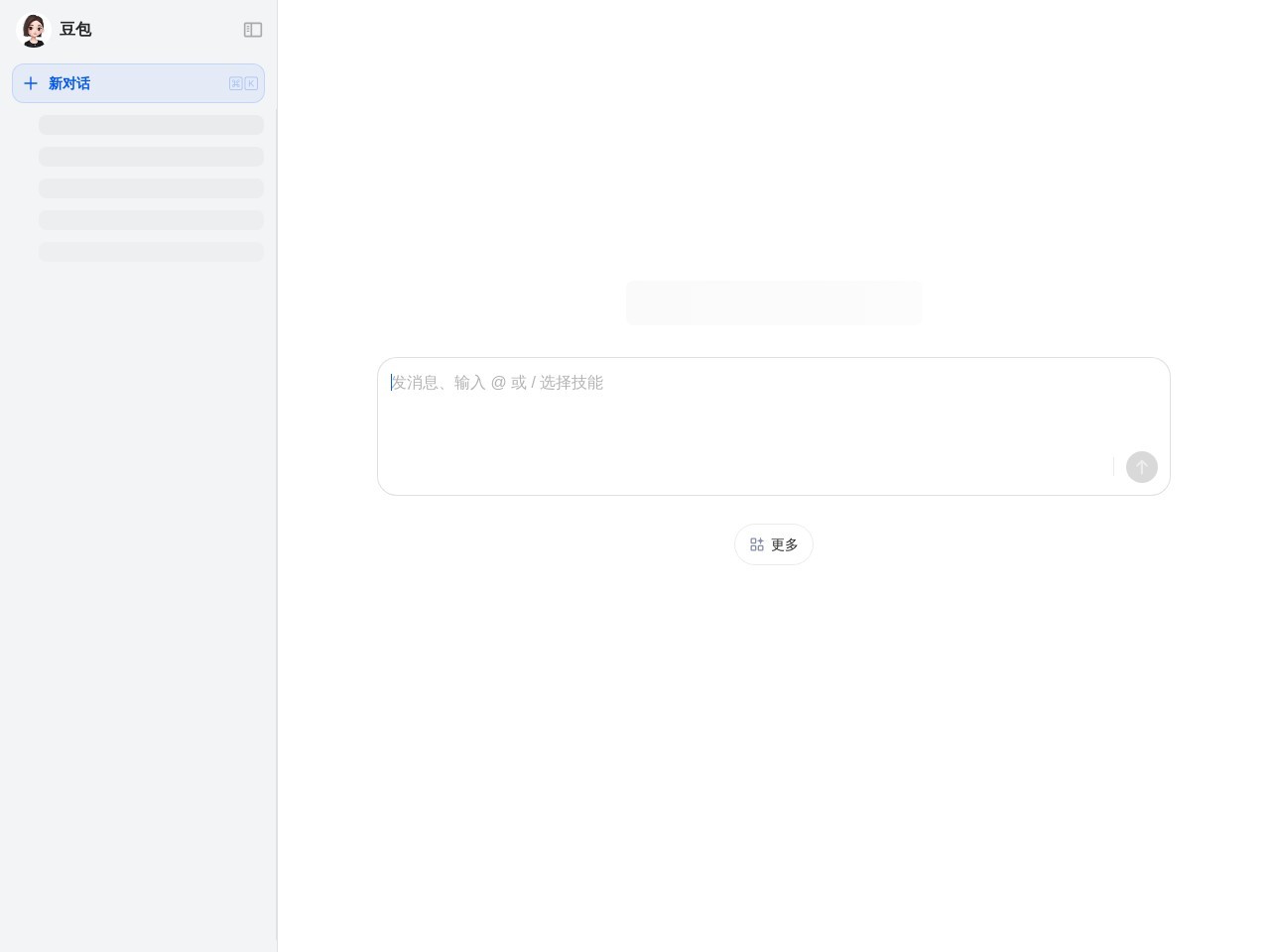Click the ⌘ shortcut badge on 新对话
This screenshot has height=952, width=1270.
(x=236, y=83)
